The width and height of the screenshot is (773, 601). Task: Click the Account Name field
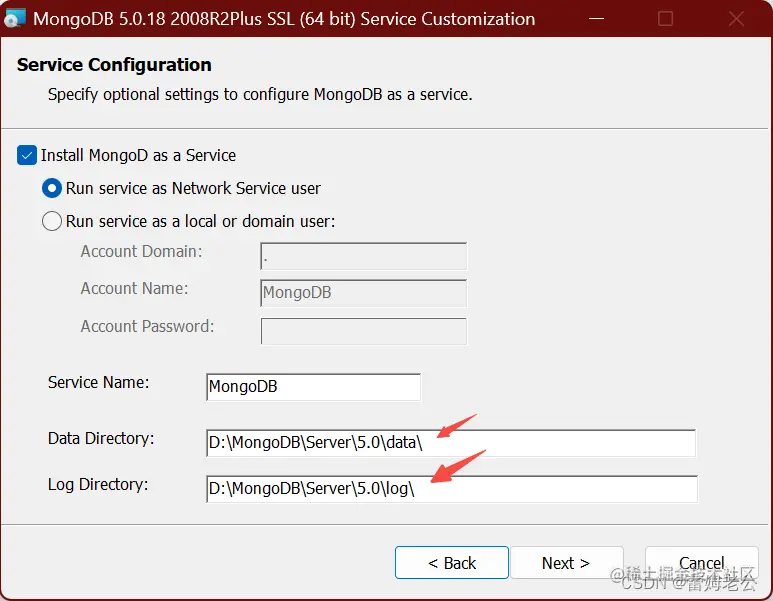[363, 293]
